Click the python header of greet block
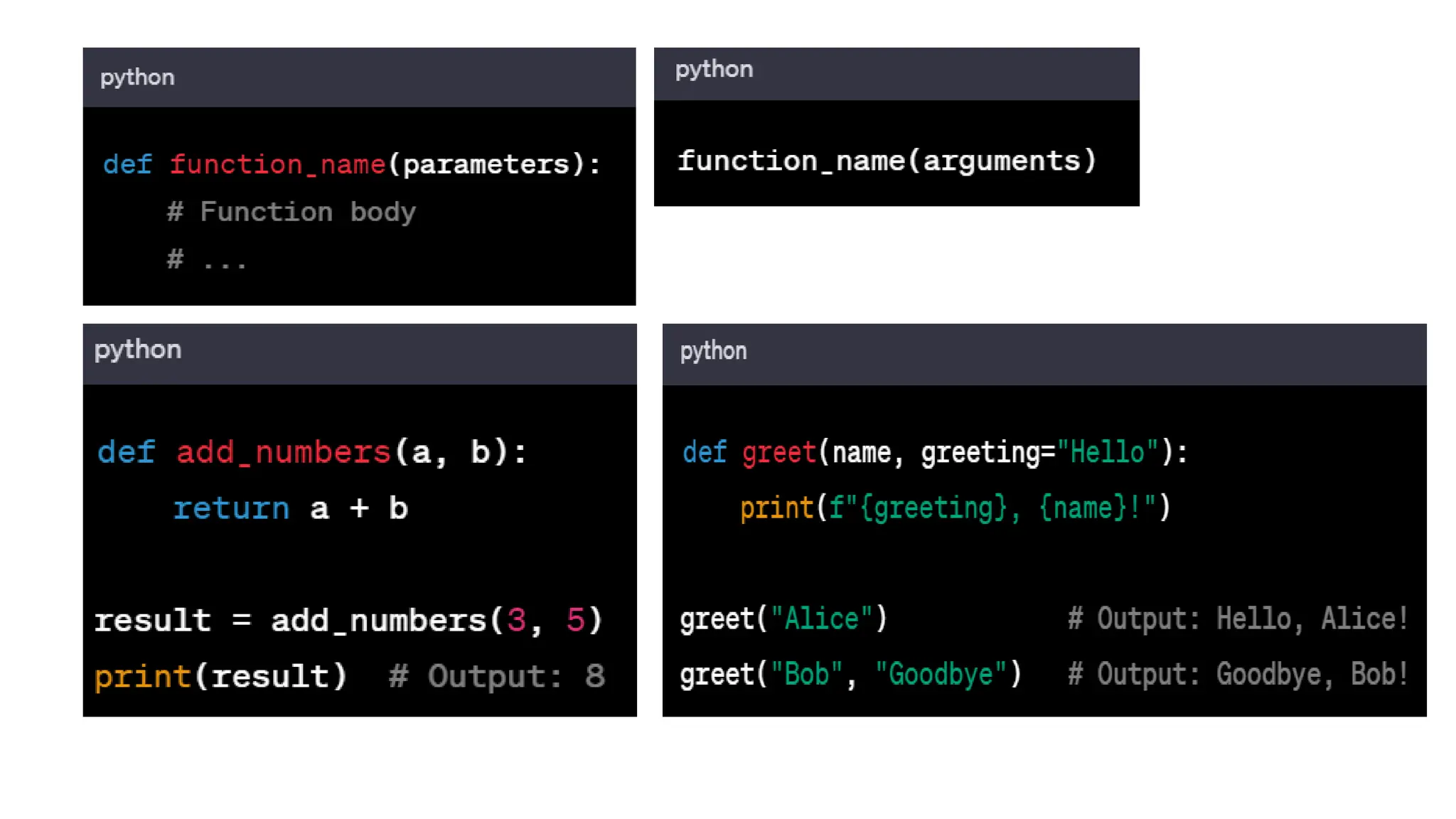 tap(713, 351)
